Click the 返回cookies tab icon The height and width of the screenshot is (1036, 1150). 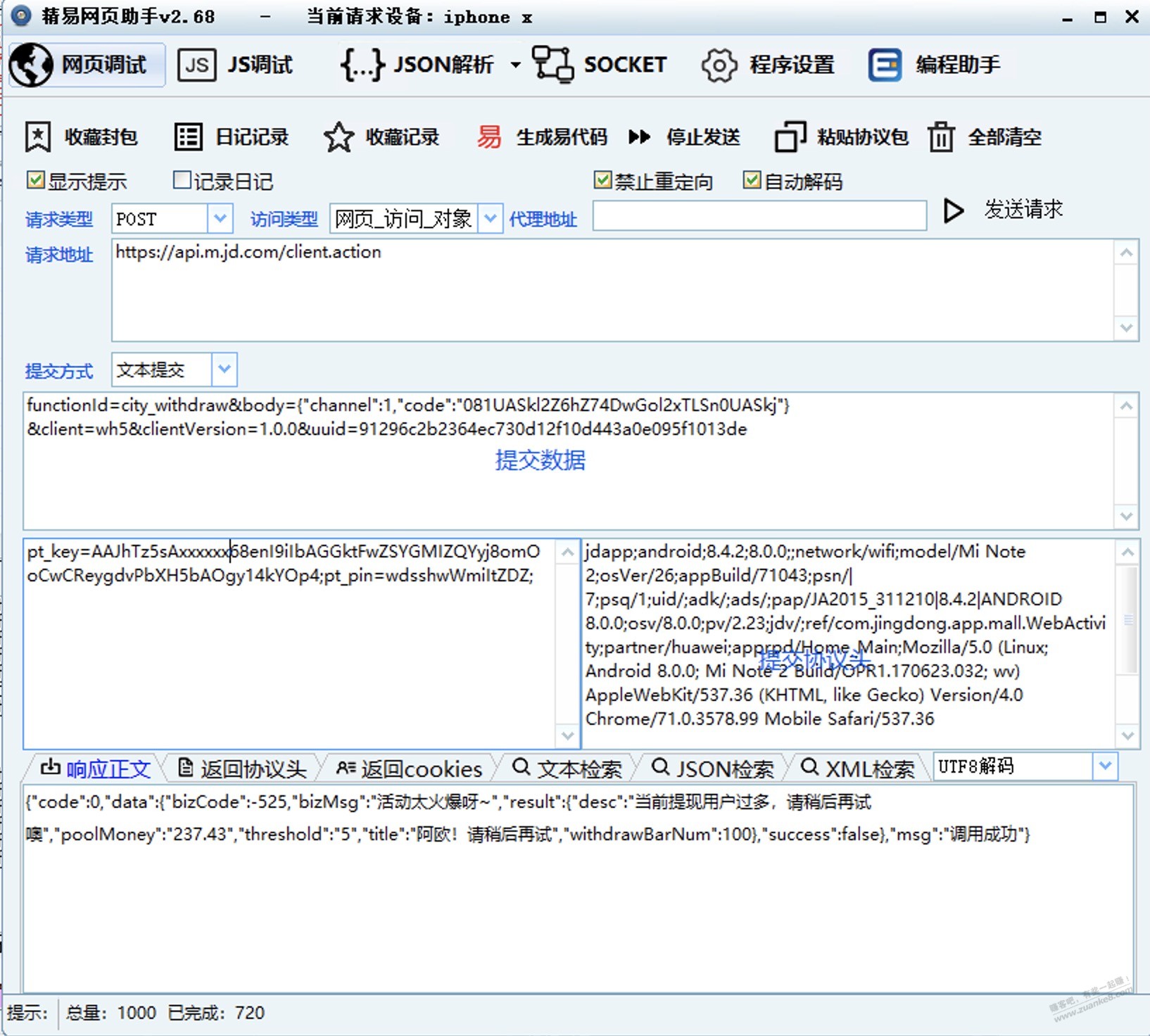346,768
